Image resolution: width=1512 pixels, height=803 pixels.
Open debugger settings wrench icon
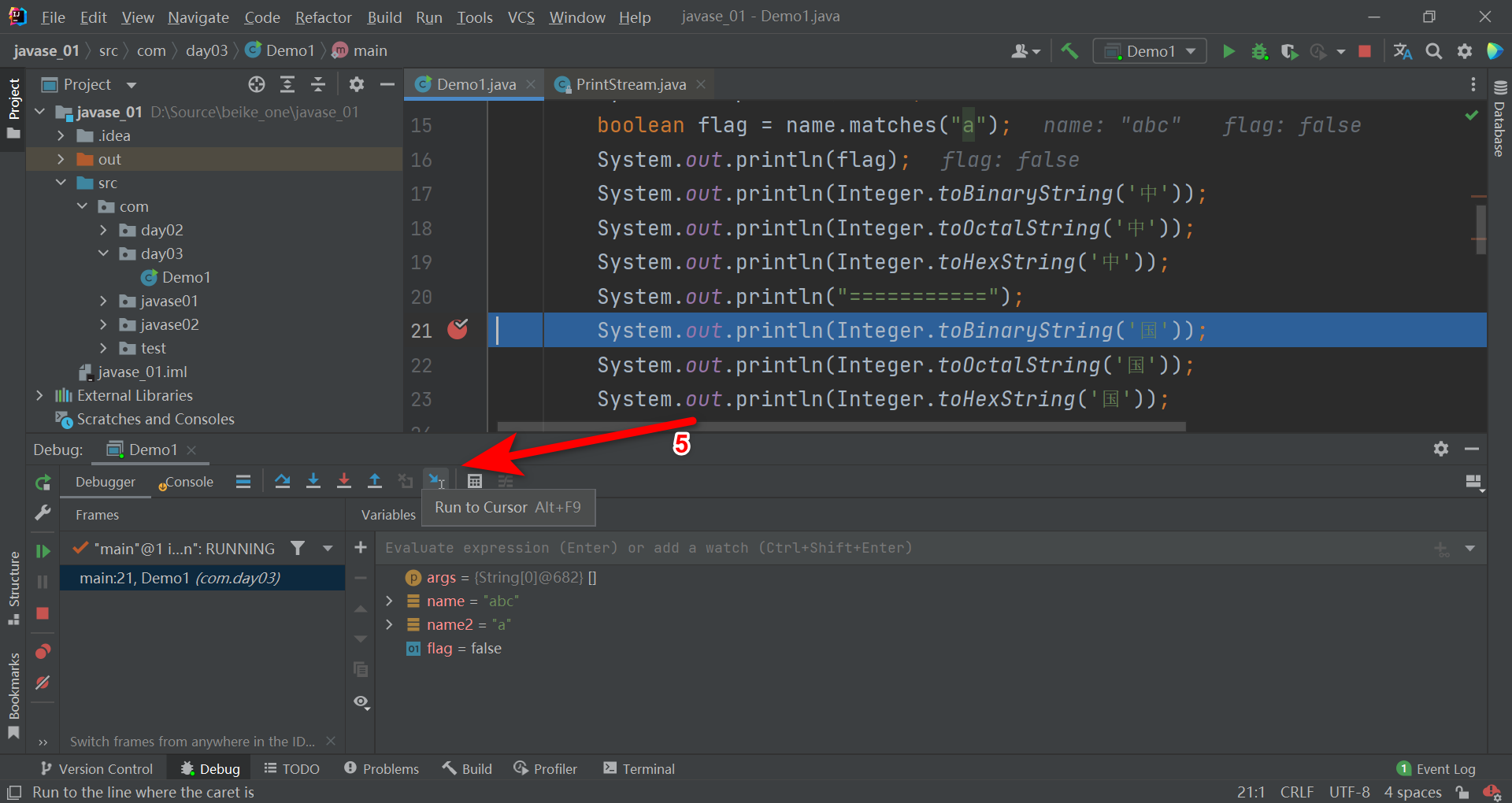click(43, 513)
